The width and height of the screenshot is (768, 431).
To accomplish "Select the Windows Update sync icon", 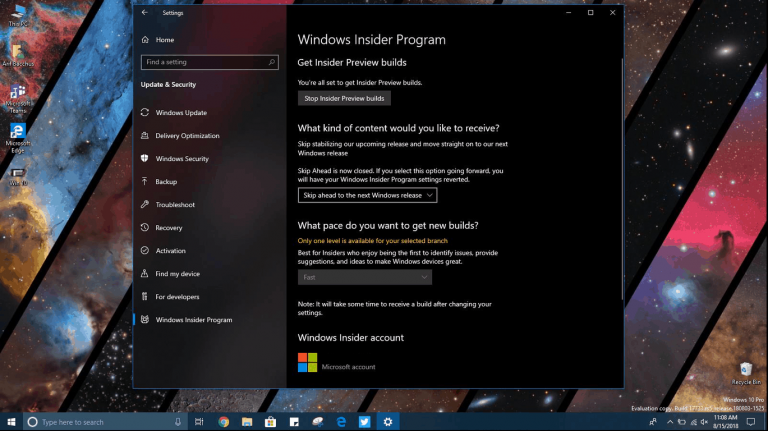I will [145, 113].
